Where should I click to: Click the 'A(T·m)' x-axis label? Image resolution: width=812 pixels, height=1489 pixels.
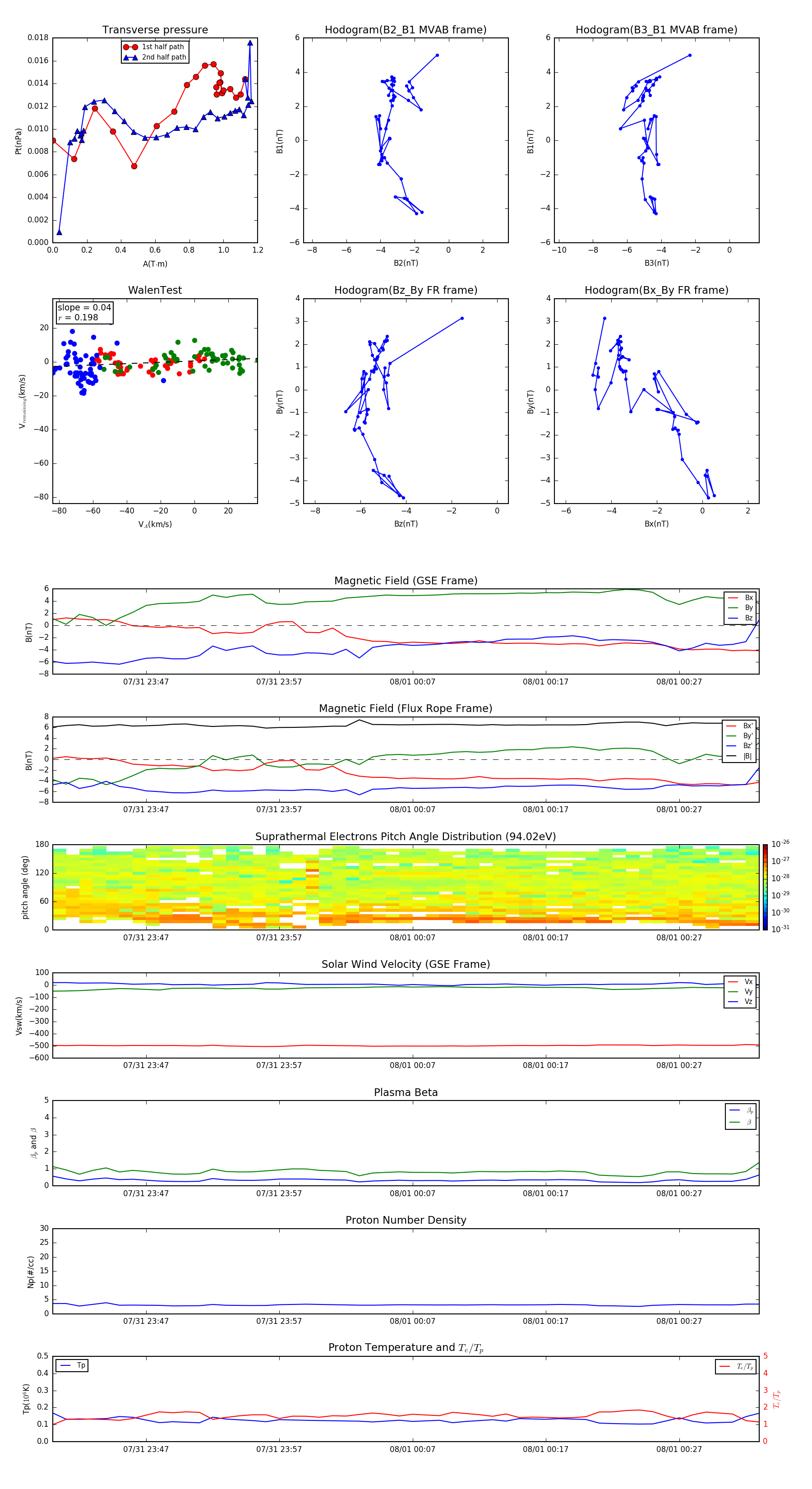coord(155,264)
